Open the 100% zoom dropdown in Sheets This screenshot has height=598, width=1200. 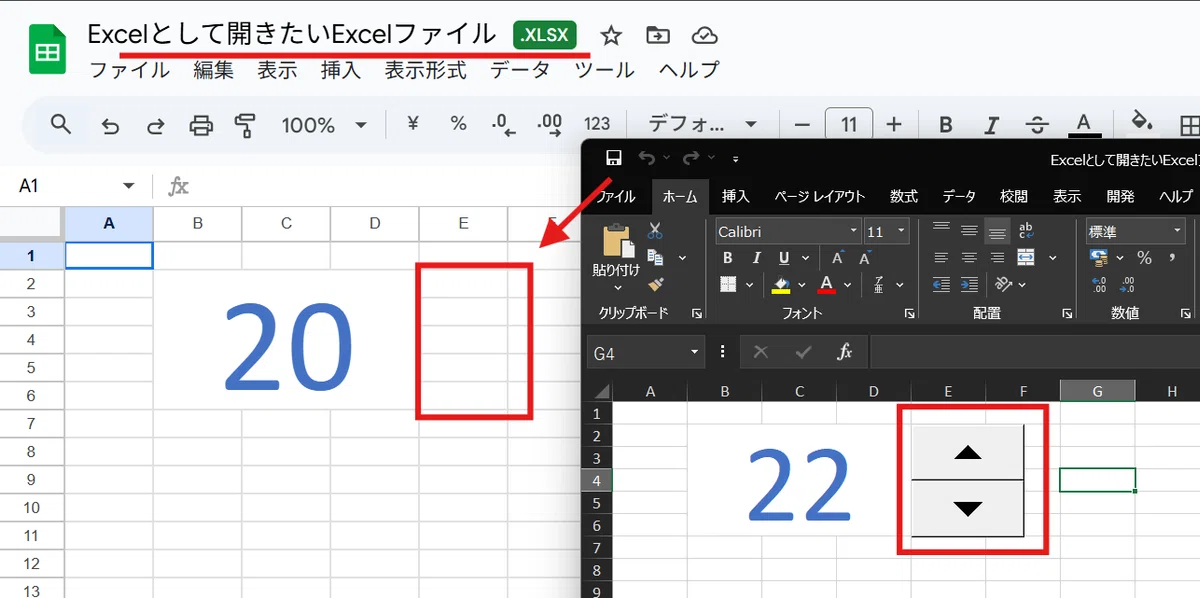(361, 126)
